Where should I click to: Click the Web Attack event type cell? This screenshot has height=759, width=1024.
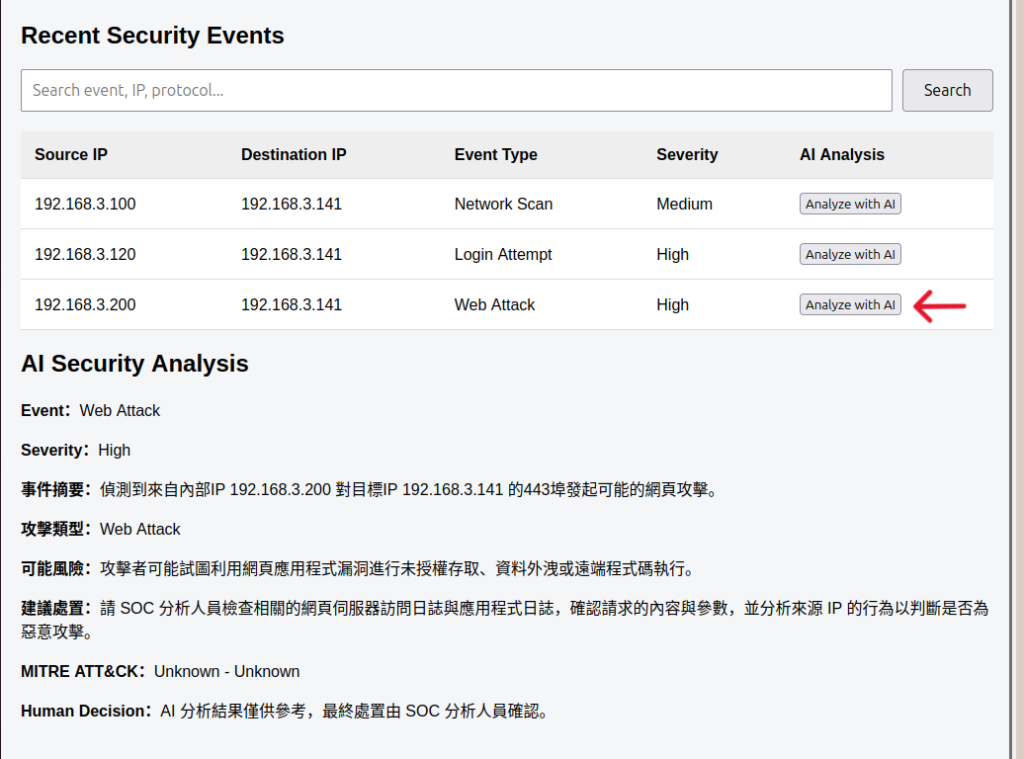coord(494,304)
